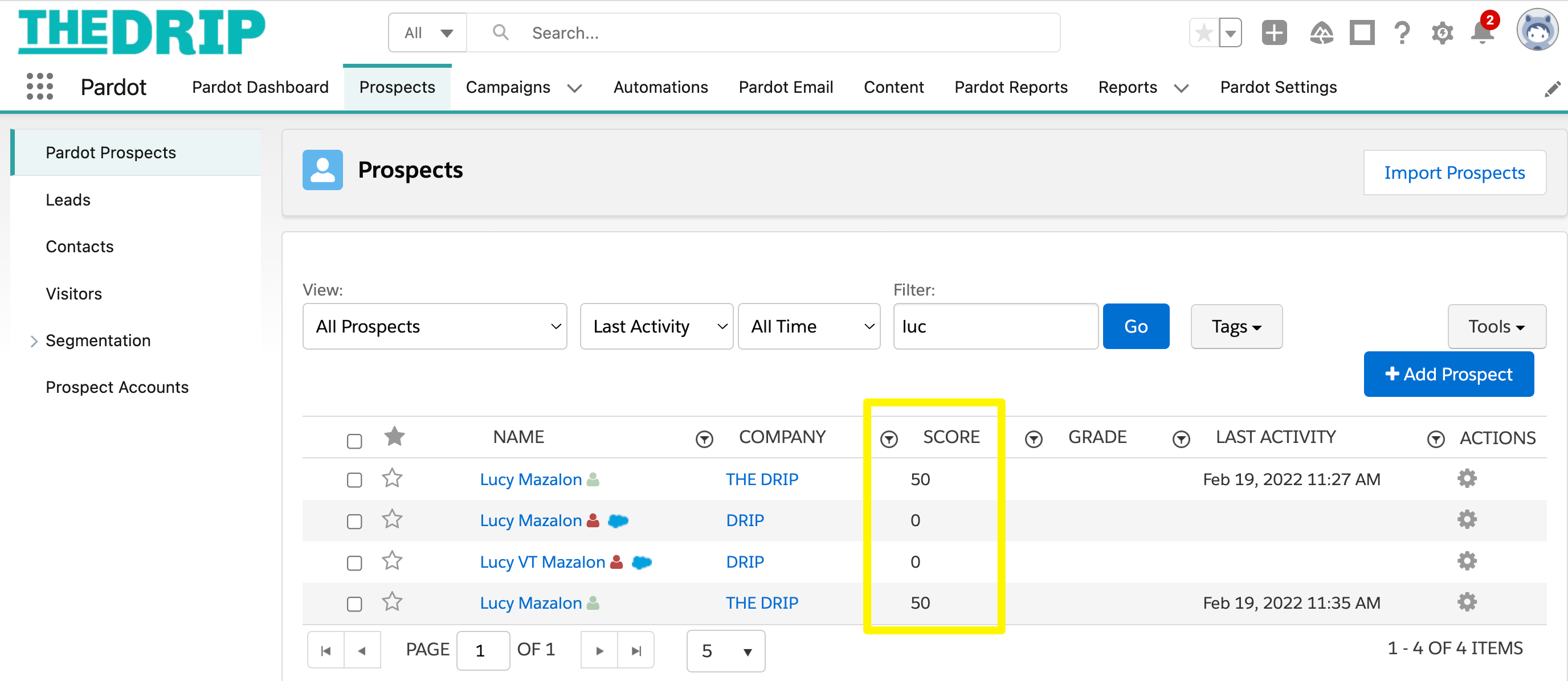Click THEDRIP logo
Screen dimensions: 1568x681
pos(141,32)
